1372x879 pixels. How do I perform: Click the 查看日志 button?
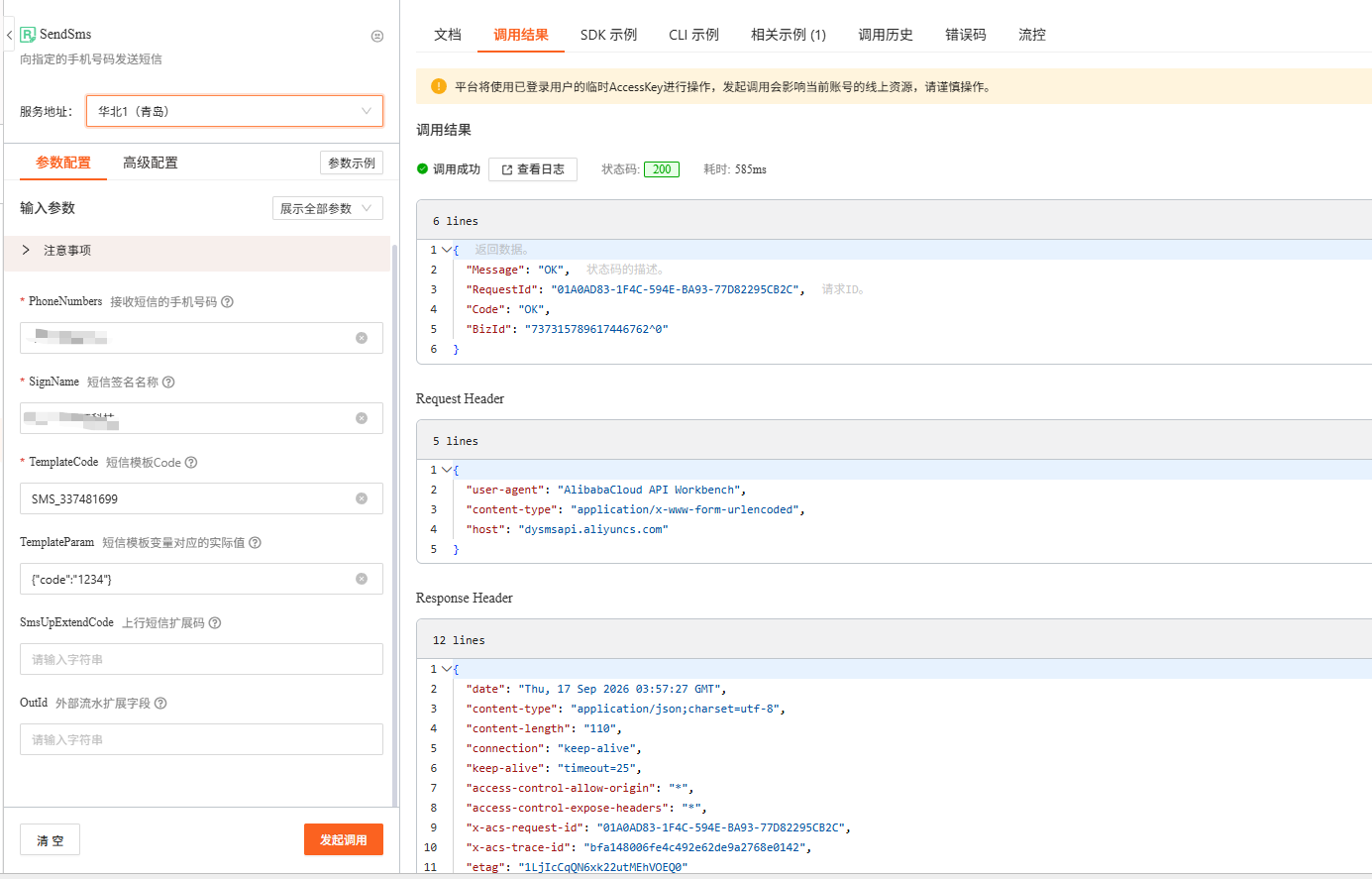(533, 169)
